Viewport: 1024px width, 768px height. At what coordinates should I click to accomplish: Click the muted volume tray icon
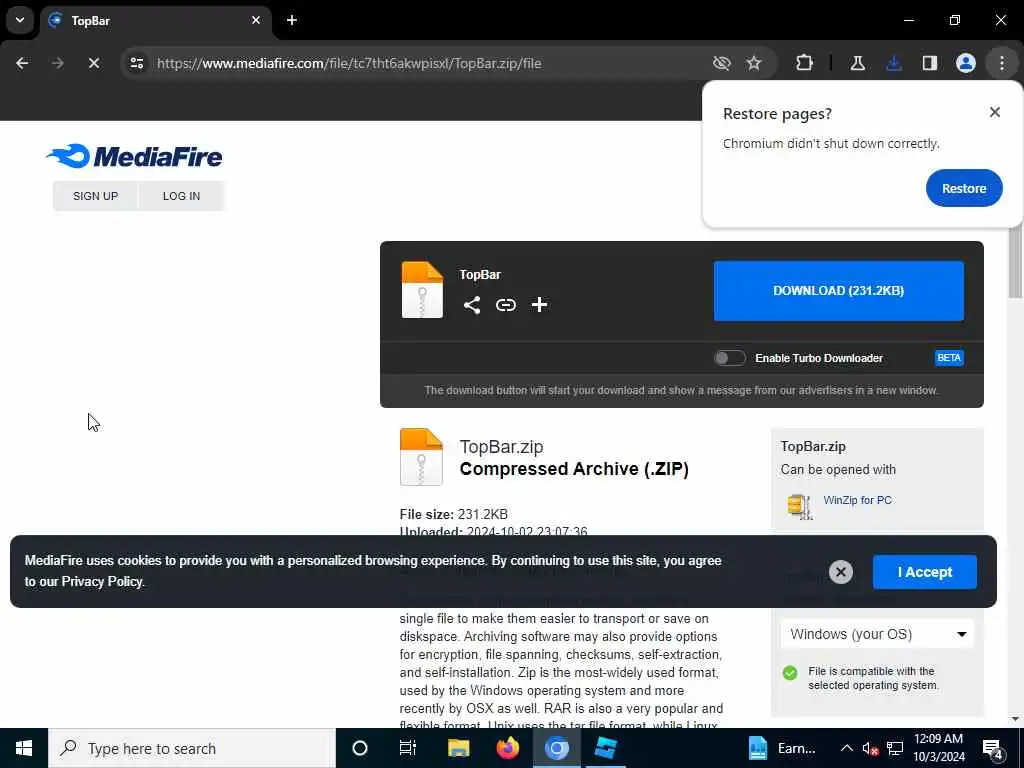870,748
